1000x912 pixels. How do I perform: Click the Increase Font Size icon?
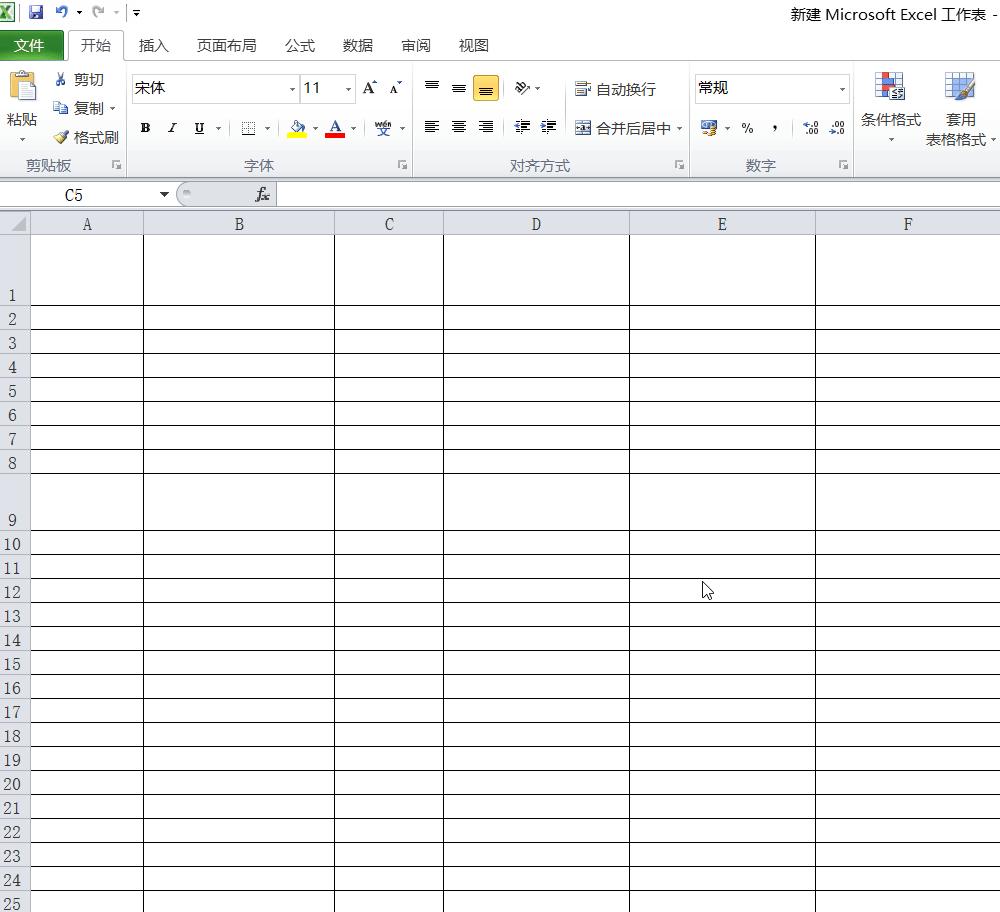[369, 88]
